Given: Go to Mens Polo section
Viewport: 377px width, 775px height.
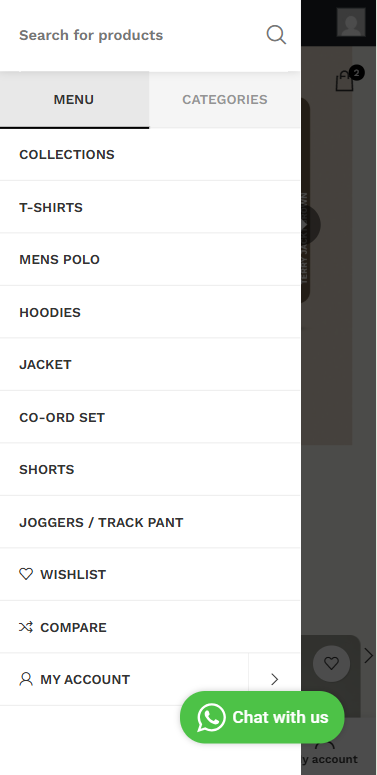Looking at the screenshot, I should pos(150,259).
